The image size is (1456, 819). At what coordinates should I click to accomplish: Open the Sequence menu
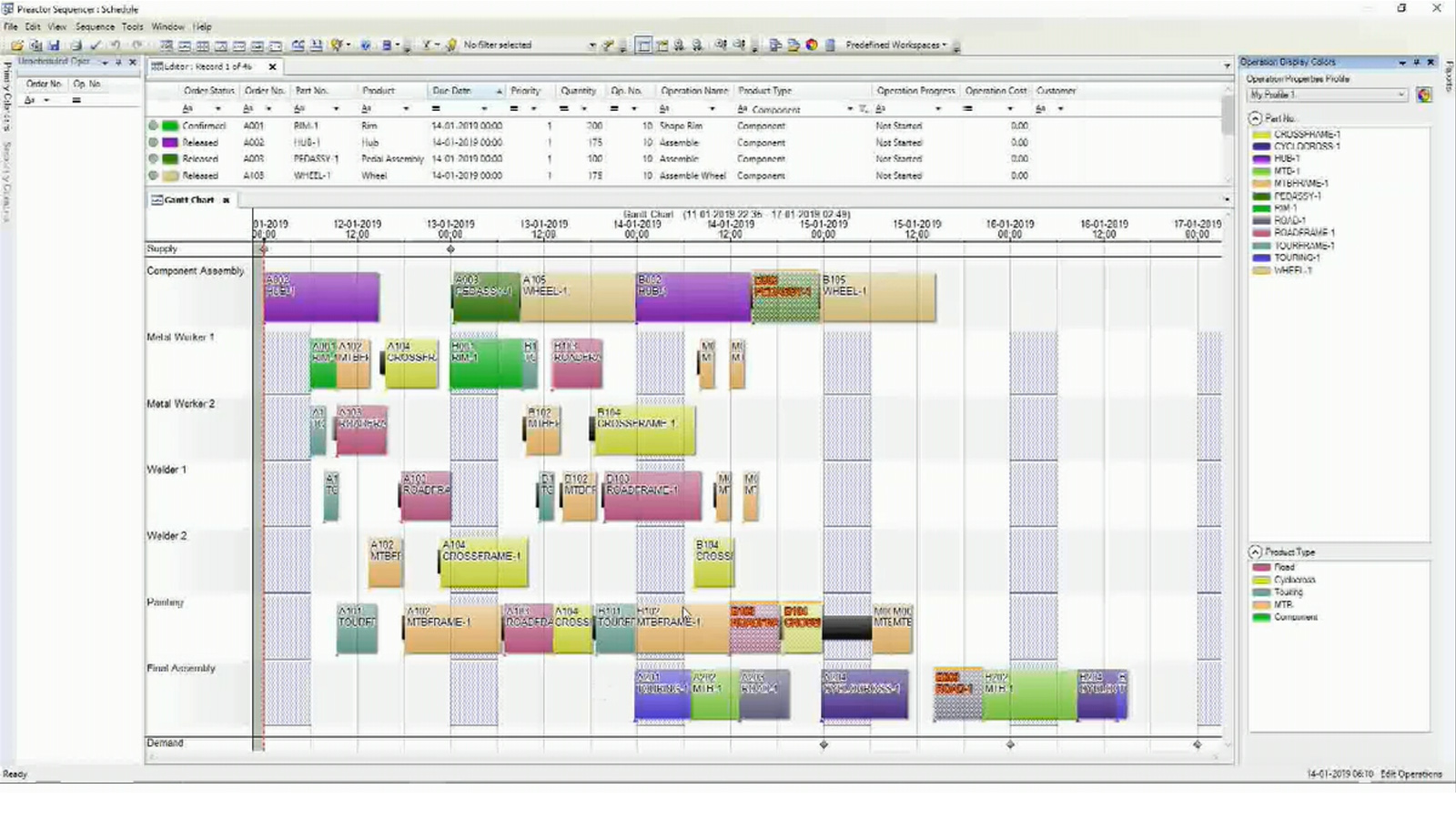[x=95, y=26]
